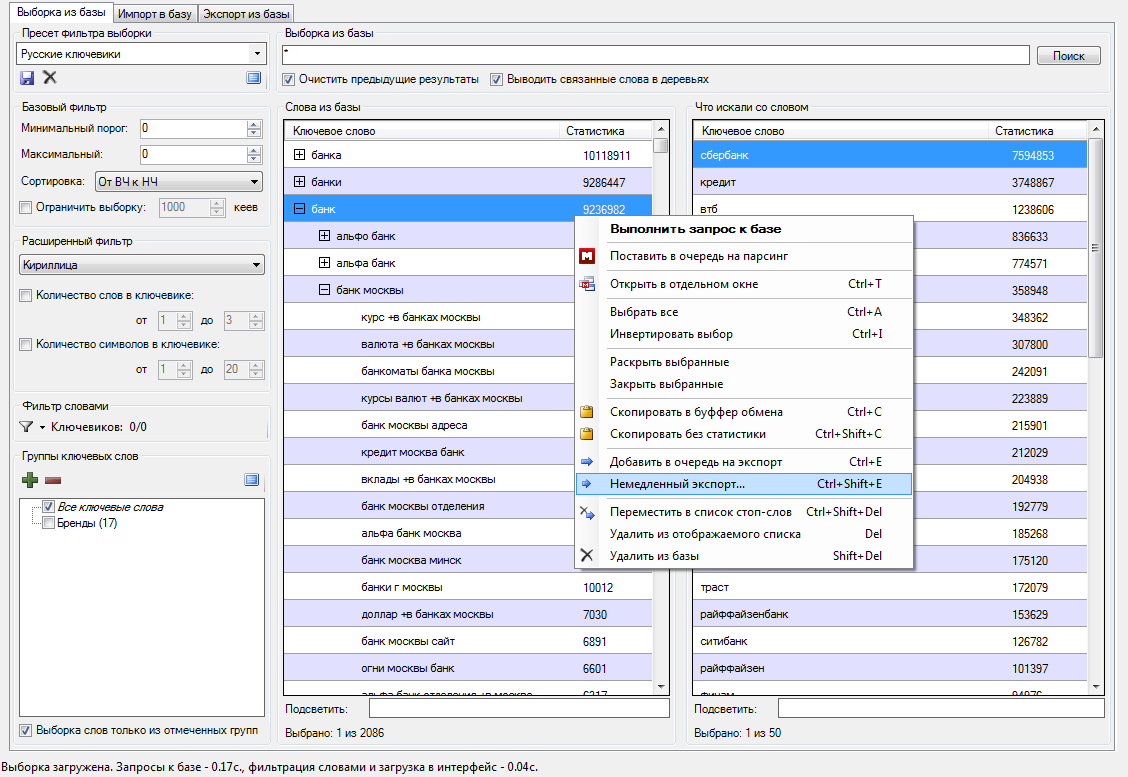Delete the filter preset with the X icon
Viewport: 1128px width, 777px height.
click(x=50, y=77)
